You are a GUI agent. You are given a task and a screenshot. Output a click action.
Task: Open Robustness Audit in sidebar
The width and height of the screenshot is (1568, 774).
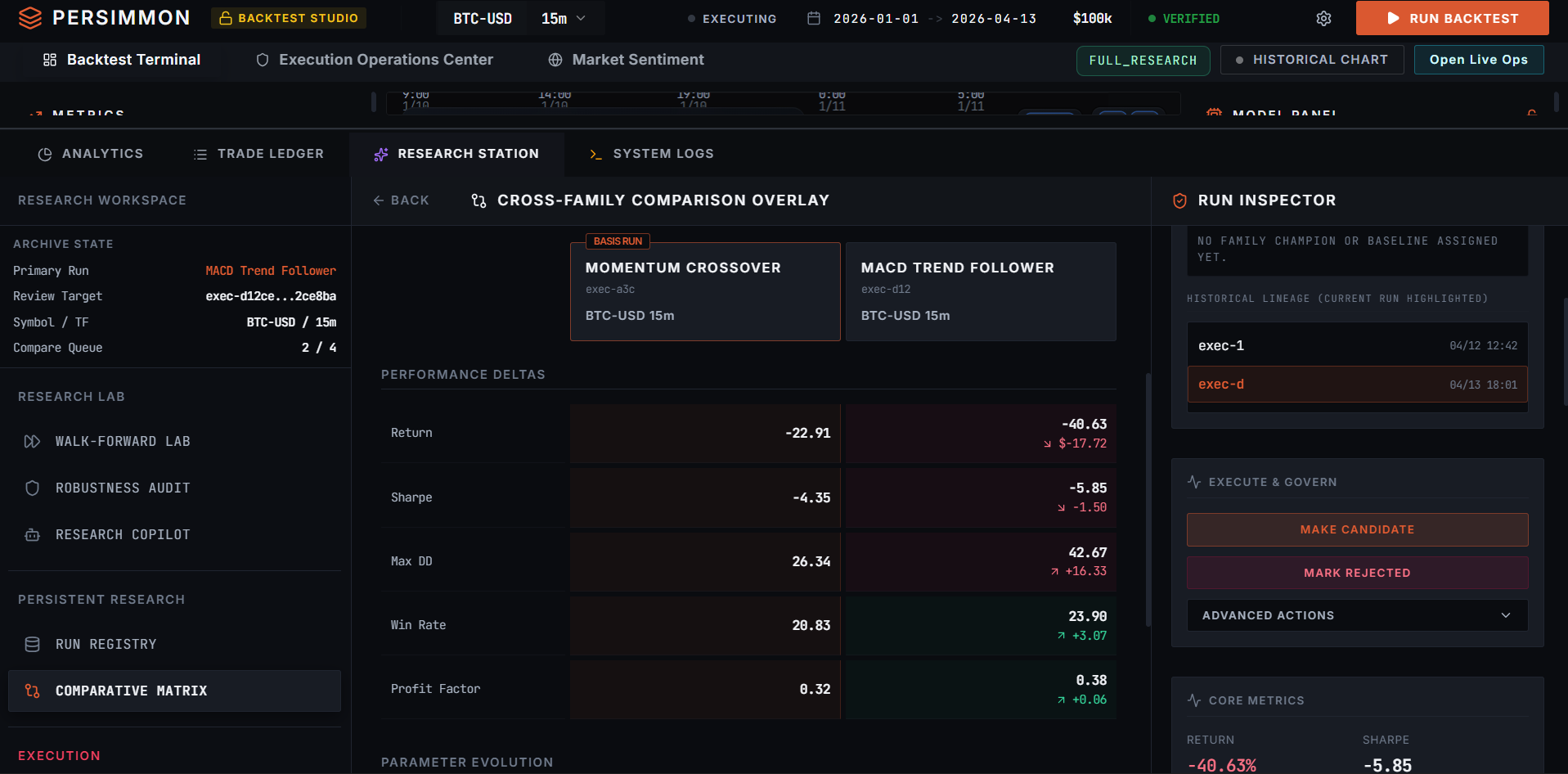pos(174,488)
